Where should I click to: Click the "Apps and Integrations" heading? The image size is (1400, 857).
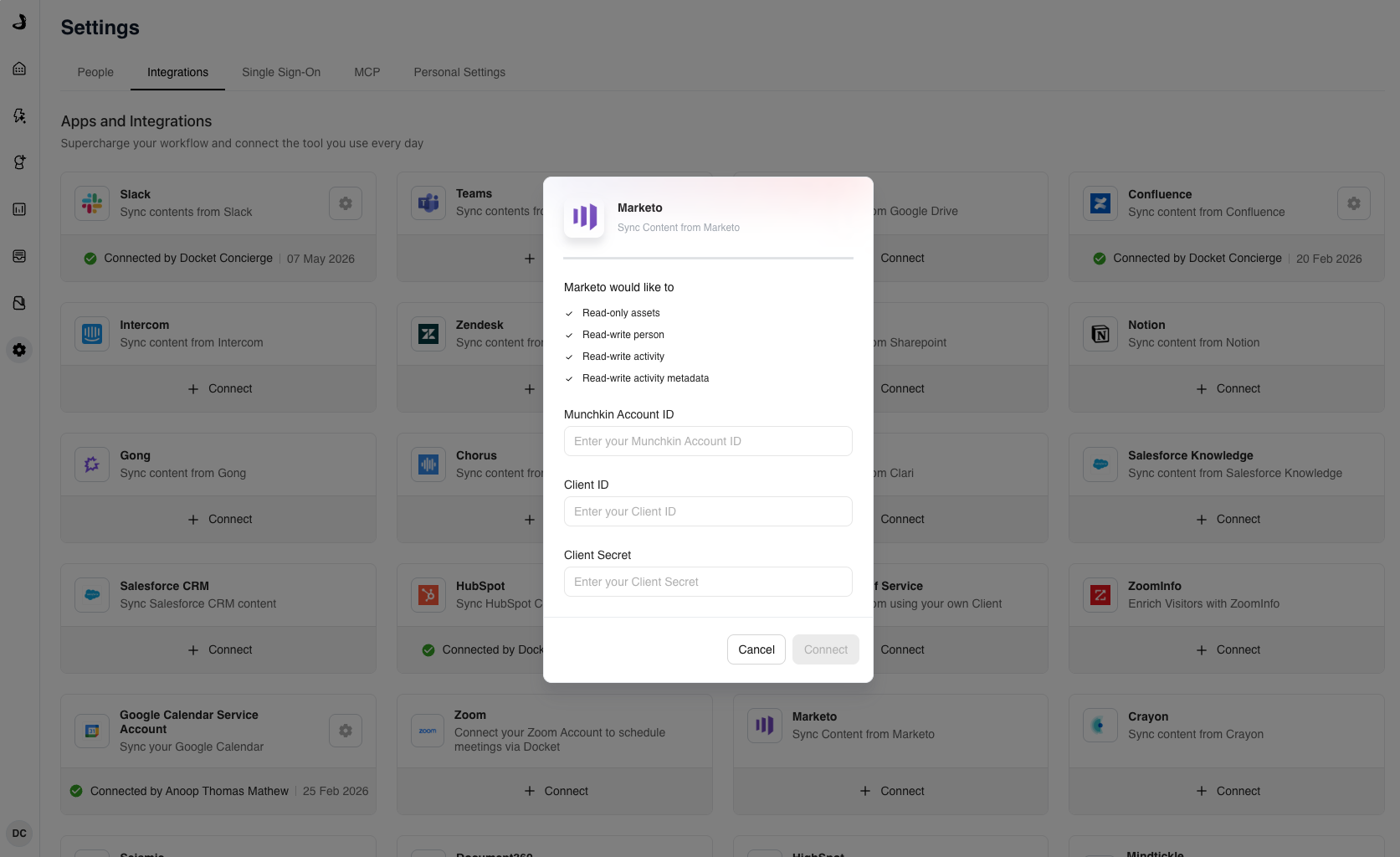pyautogui.click(x=136, y=121)
